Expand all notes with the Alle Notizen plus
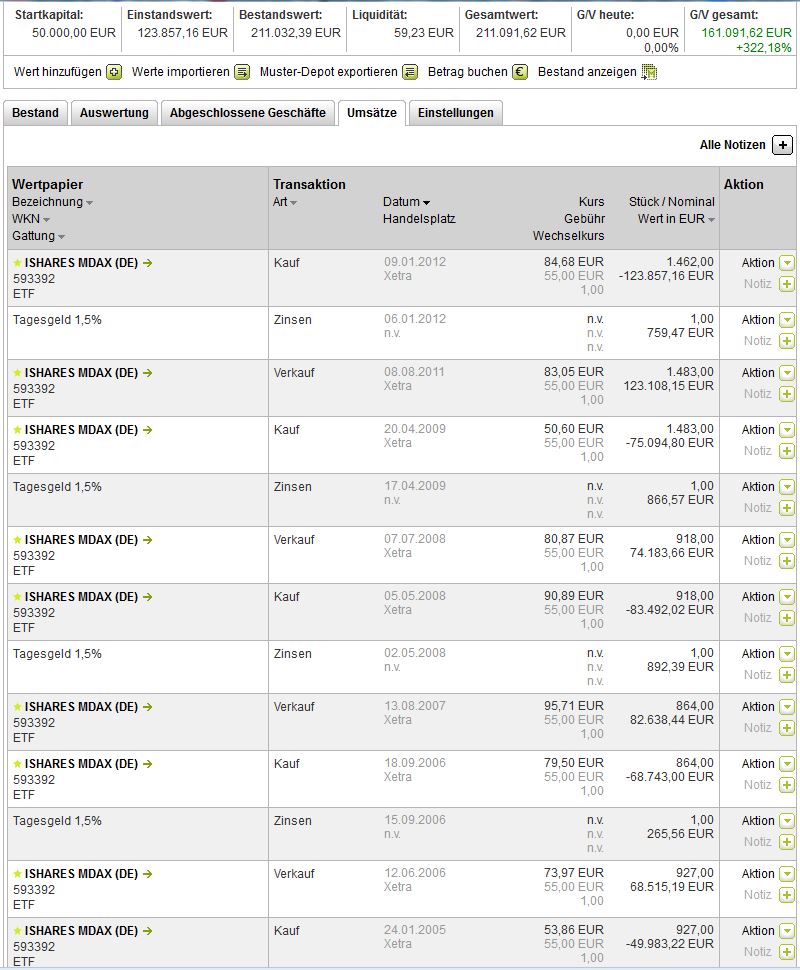Viewport: 800px width, 970px height. pos(782,145)
